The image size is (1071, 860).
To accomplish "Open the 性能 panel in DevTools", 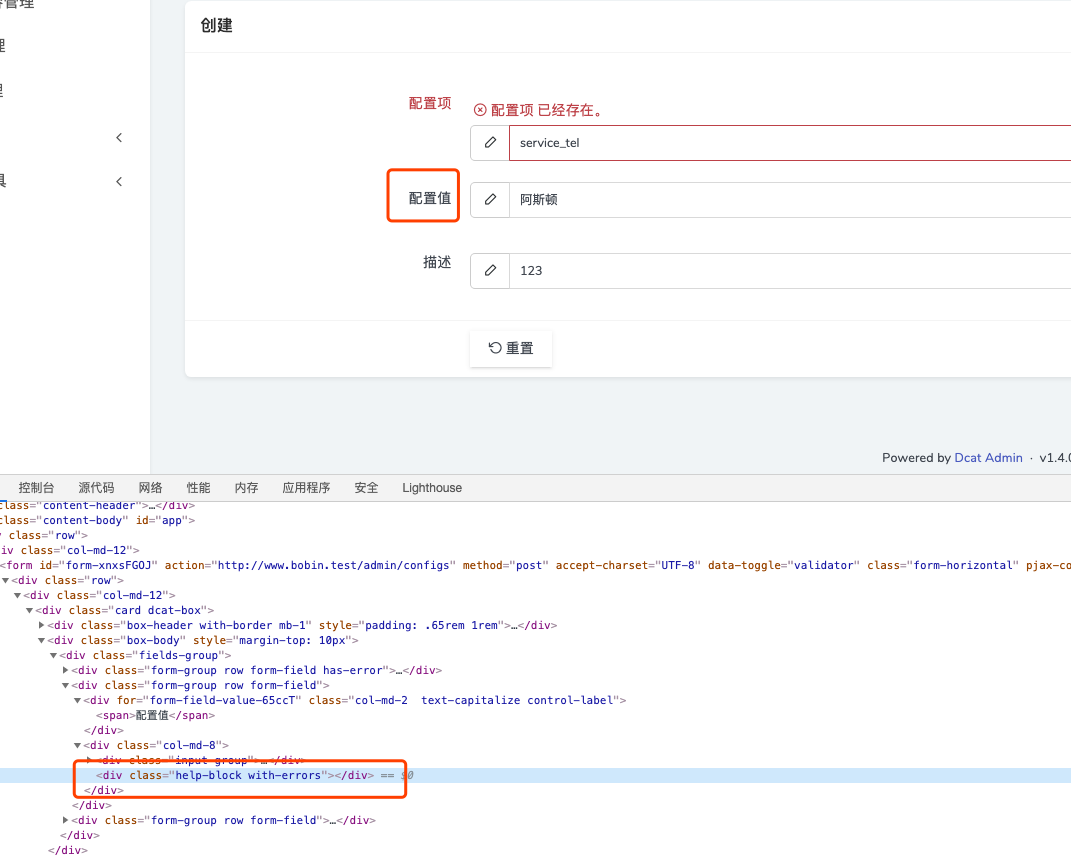I will tap(198, 487).
